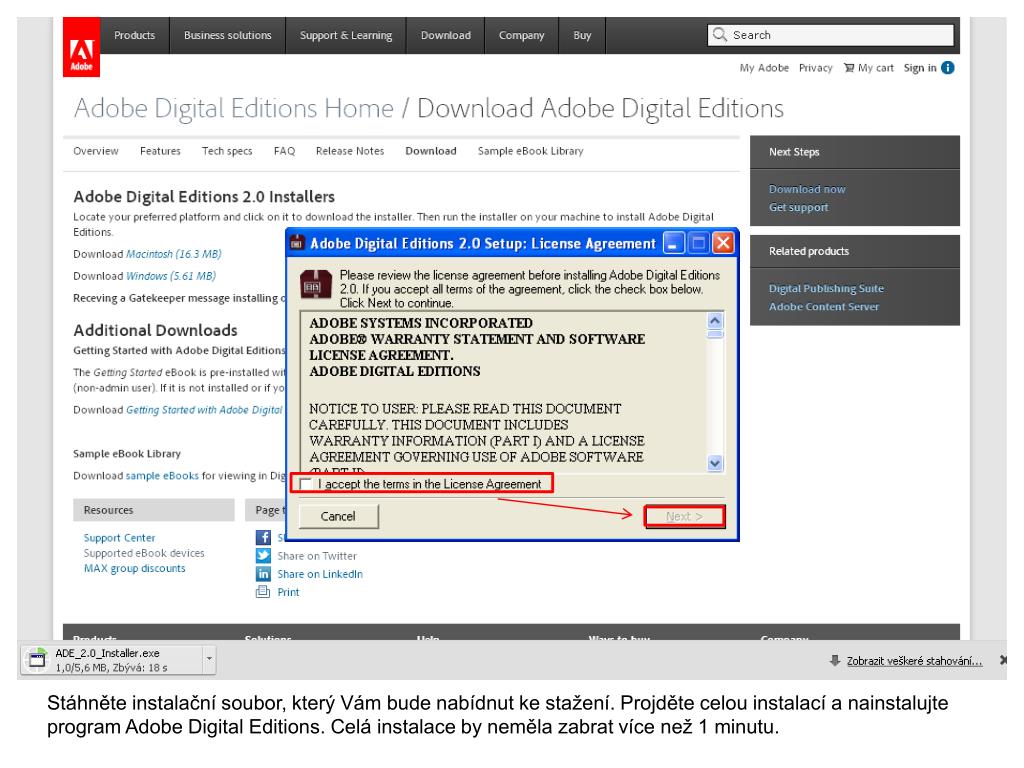The image size is (1024, 768).
Task: Click Share on LinkedIn text link
Action: point(320,574)
